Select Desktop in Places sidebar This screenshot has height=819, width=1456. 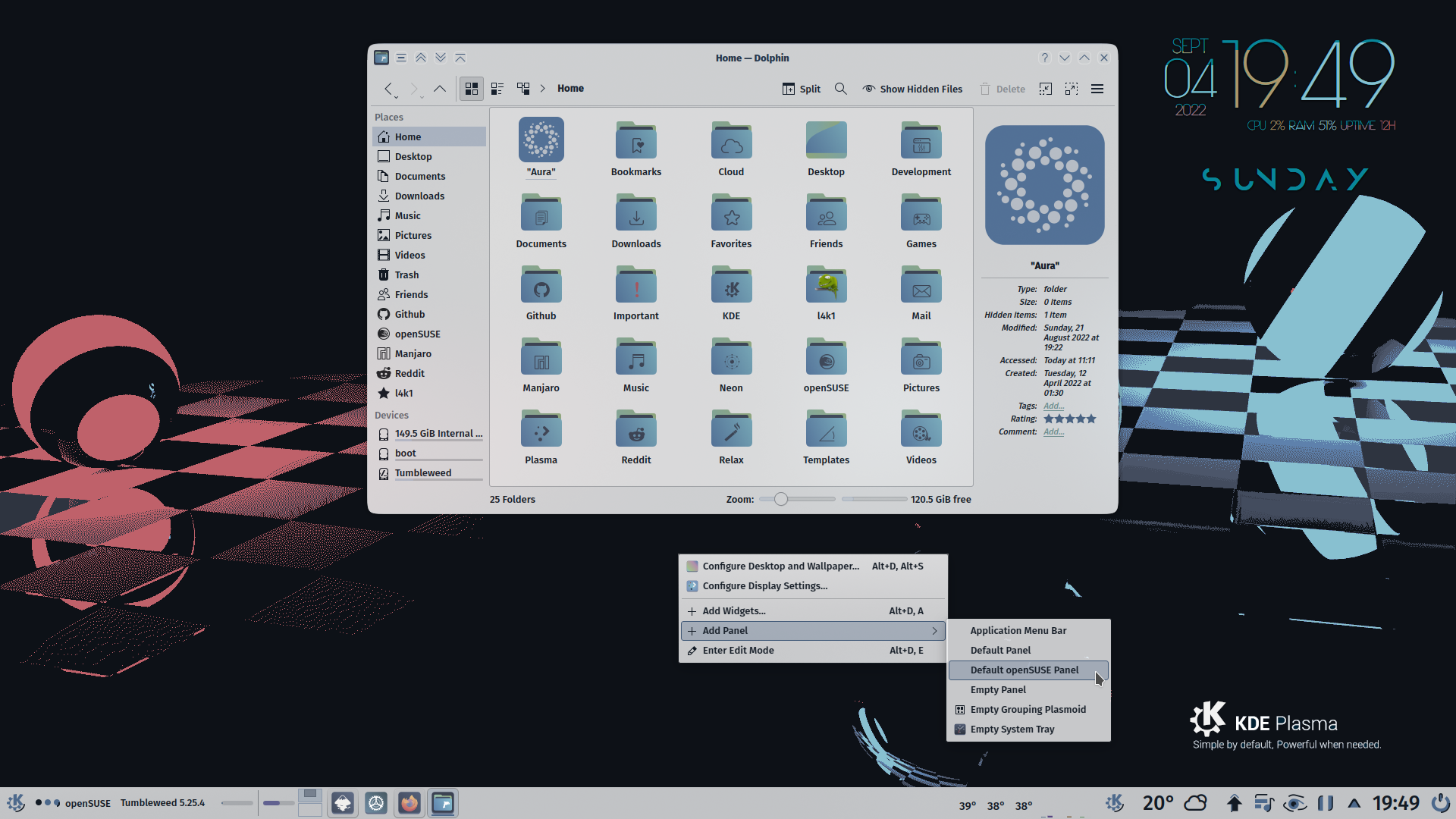[429, 156]
